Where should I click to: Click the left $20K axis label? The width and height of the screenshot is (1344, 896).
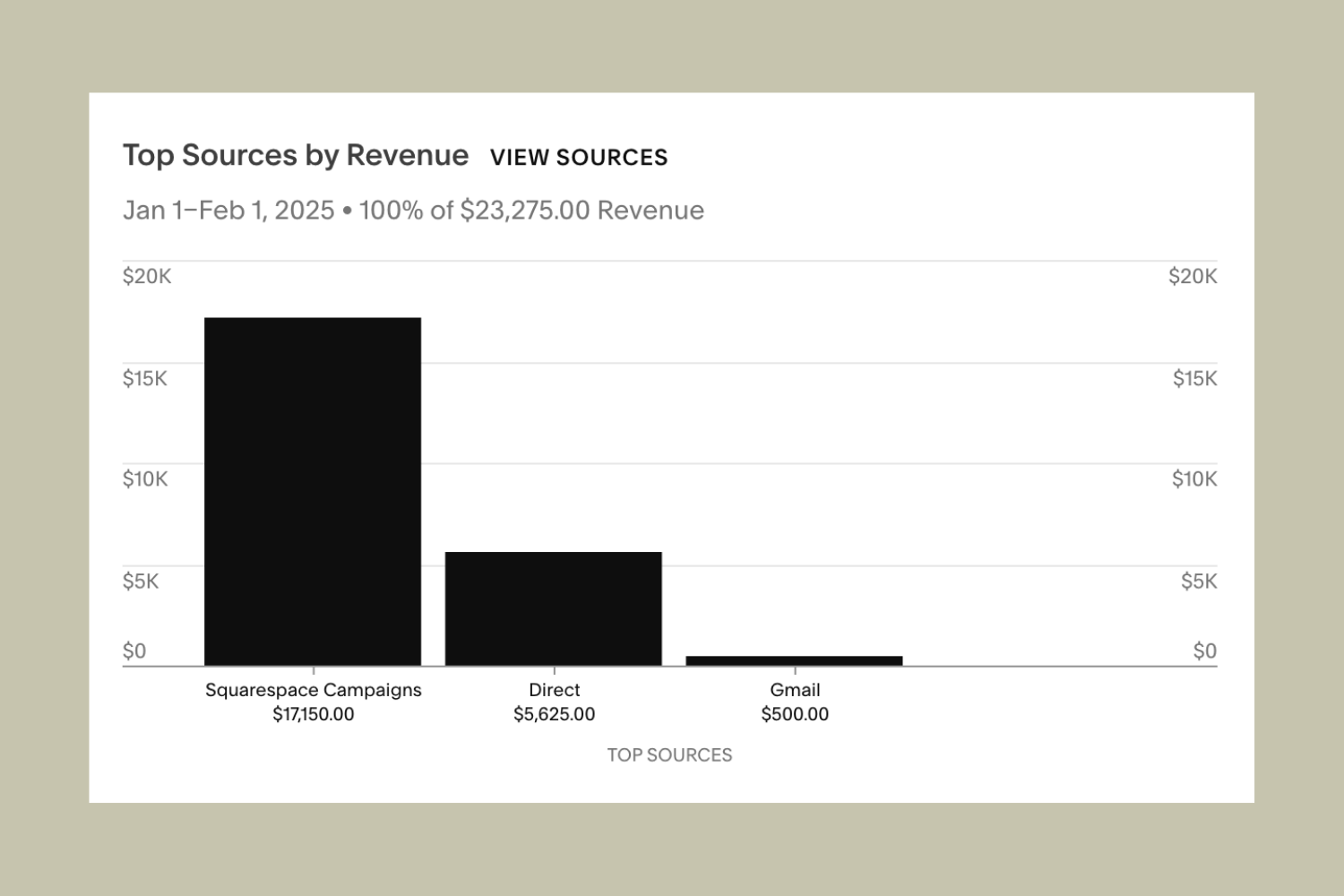(147, 276)
